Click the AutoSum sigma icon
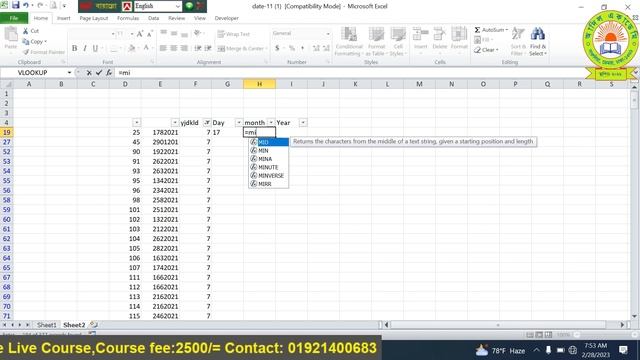 477,30
